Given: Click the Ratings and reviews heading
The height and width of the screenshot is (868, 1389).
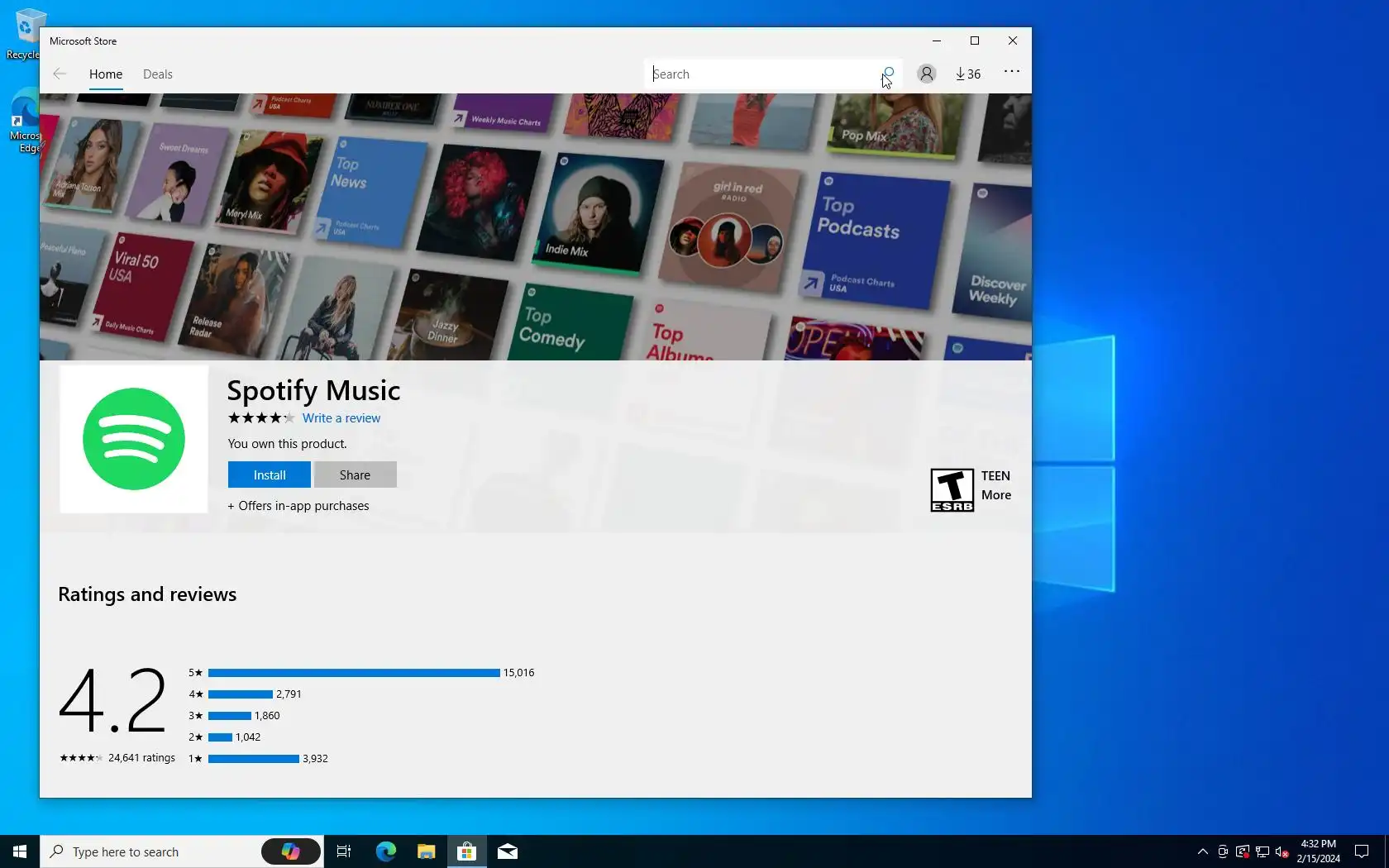Looking at the screenshot, I should point(147,594).
